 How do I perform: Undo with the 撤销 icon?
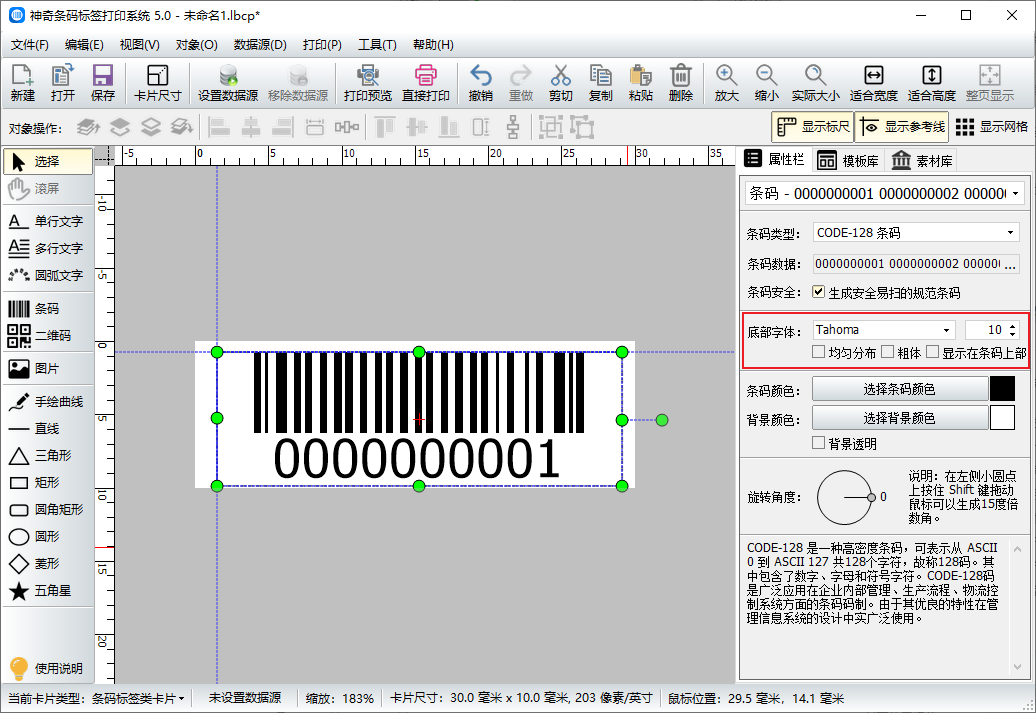480,83
